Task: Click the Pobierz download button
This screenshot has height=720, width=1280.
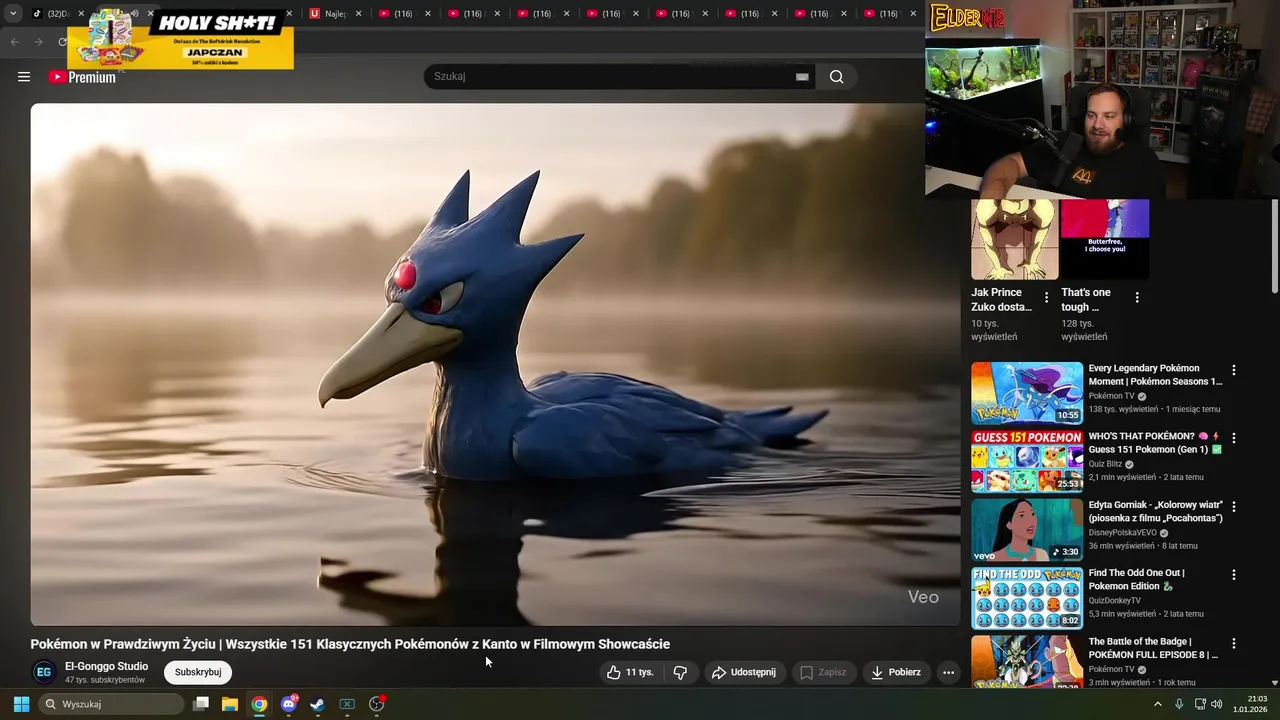Action: [896, 672]
